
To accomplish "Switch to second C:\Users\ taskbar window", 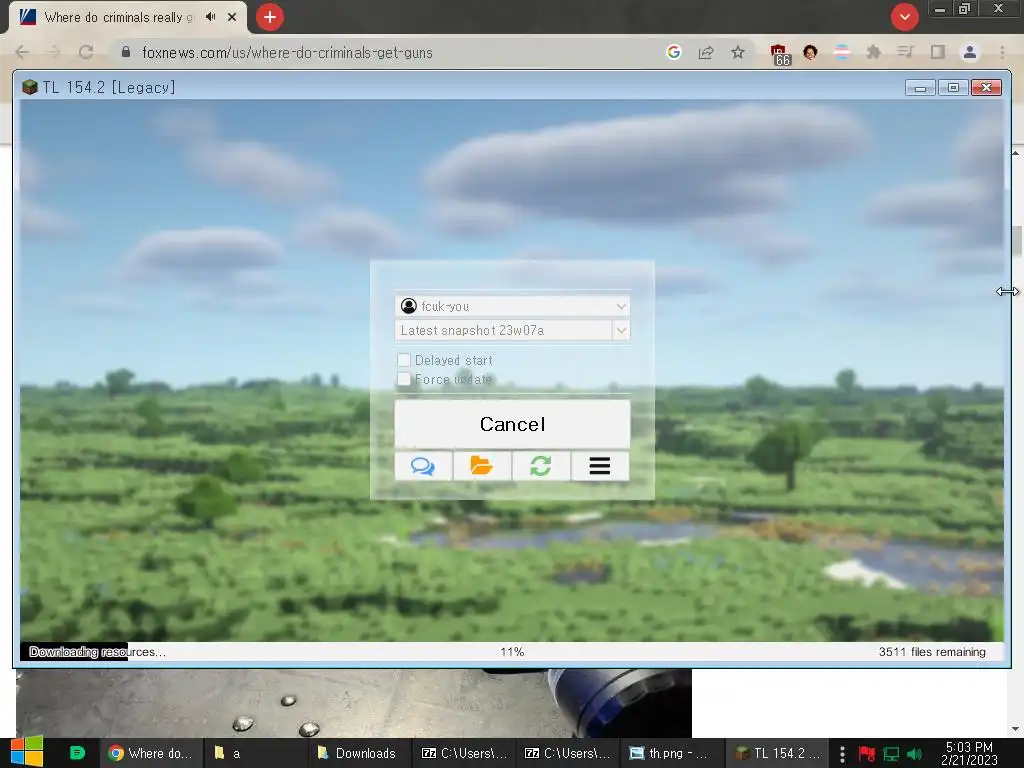I will click(x=568, y=753).
